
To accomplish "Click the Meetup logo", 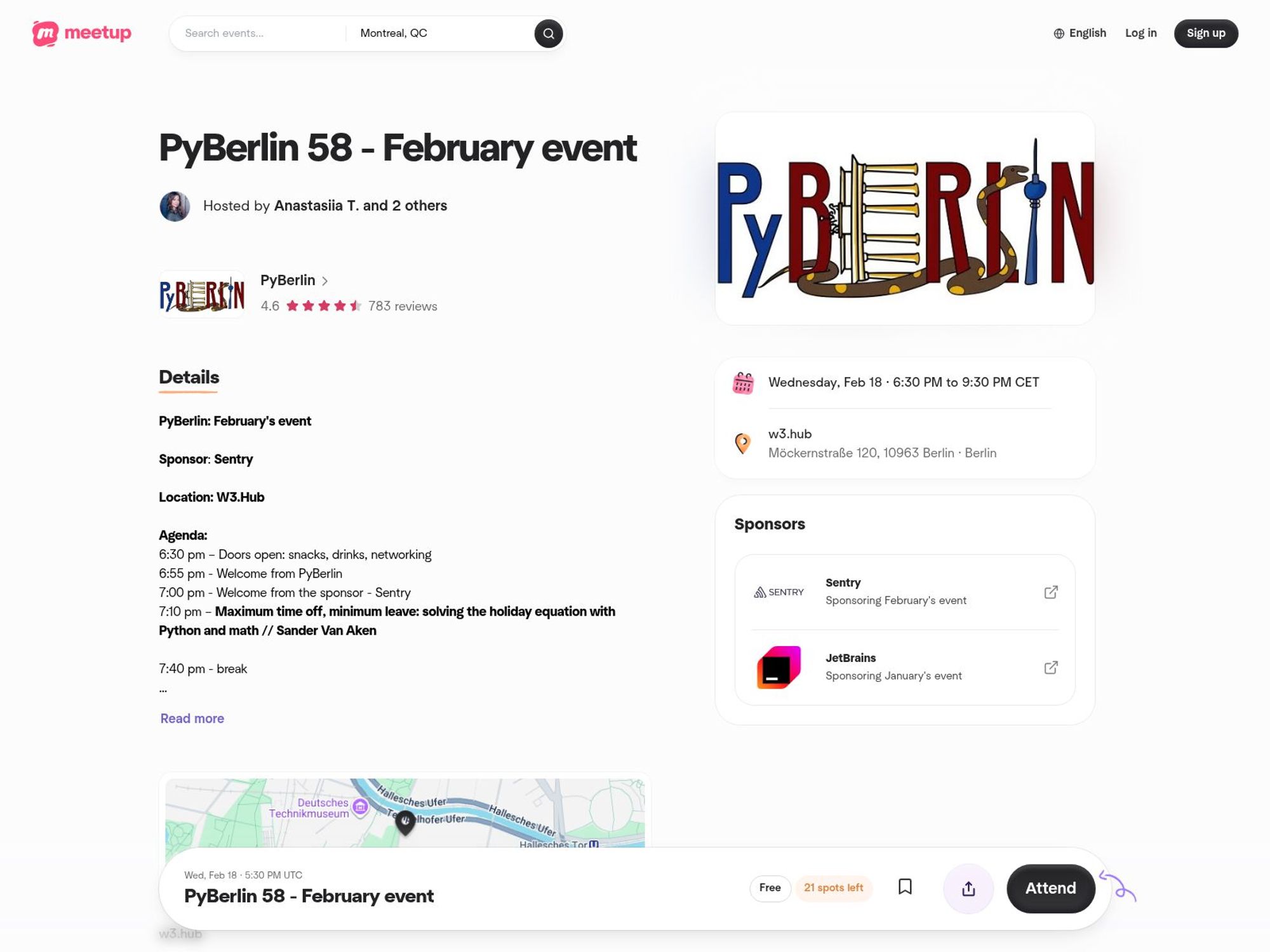I will (x=81, y=33).
